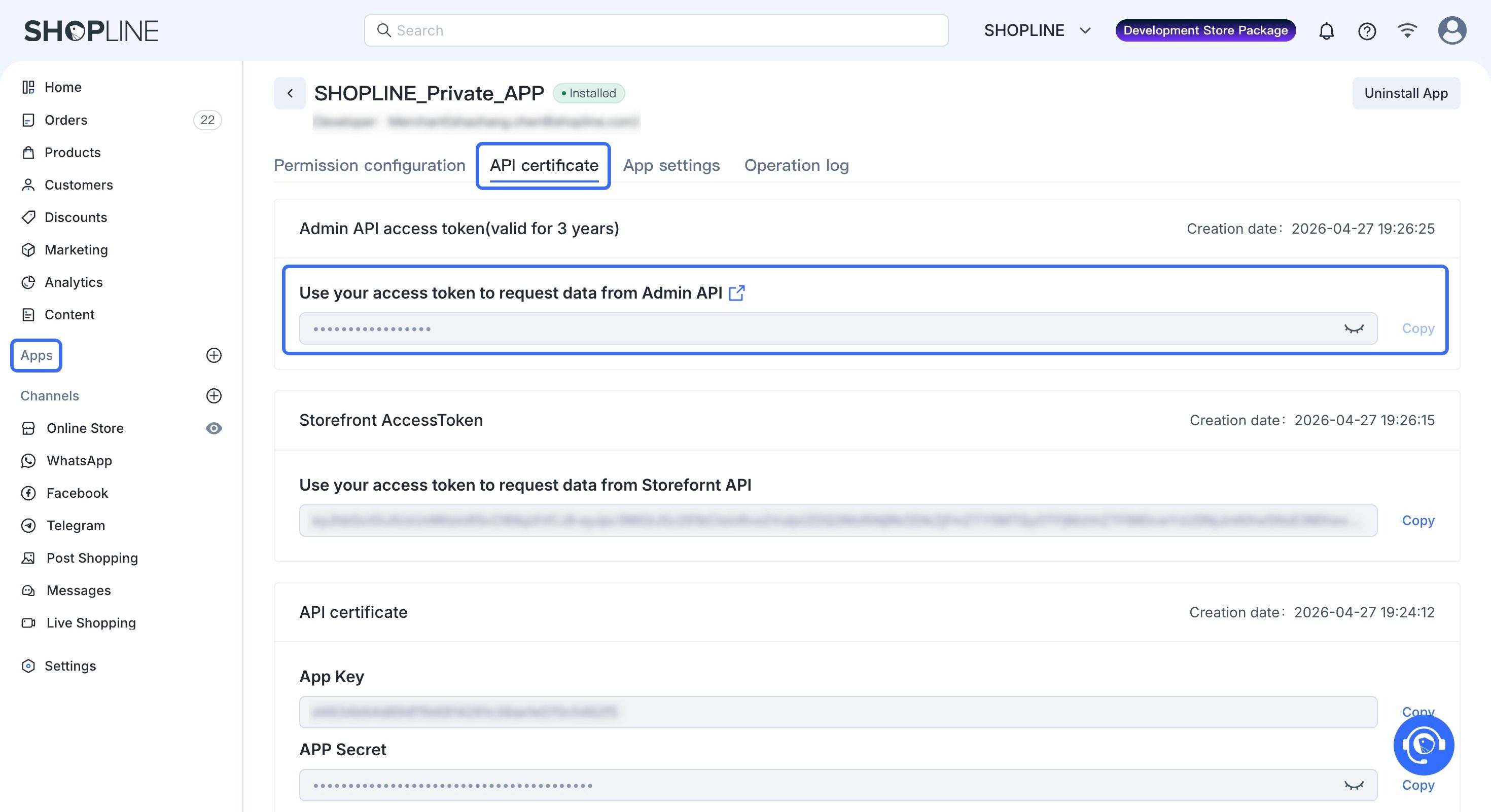This screenshot has height=812, width=1491.
Task: Click the Admin API access token heading
Action: tap(459, 229)
